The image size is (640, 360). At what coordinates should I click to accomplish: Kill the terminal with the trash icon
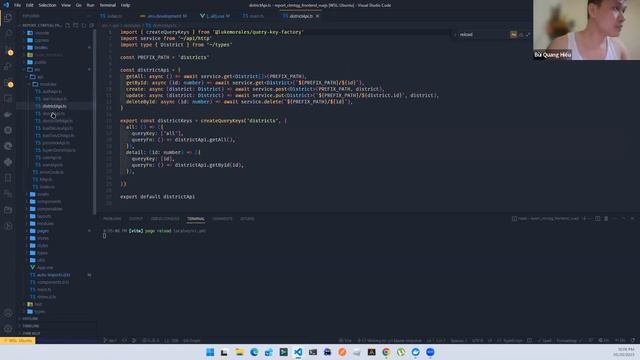(606, 219)
